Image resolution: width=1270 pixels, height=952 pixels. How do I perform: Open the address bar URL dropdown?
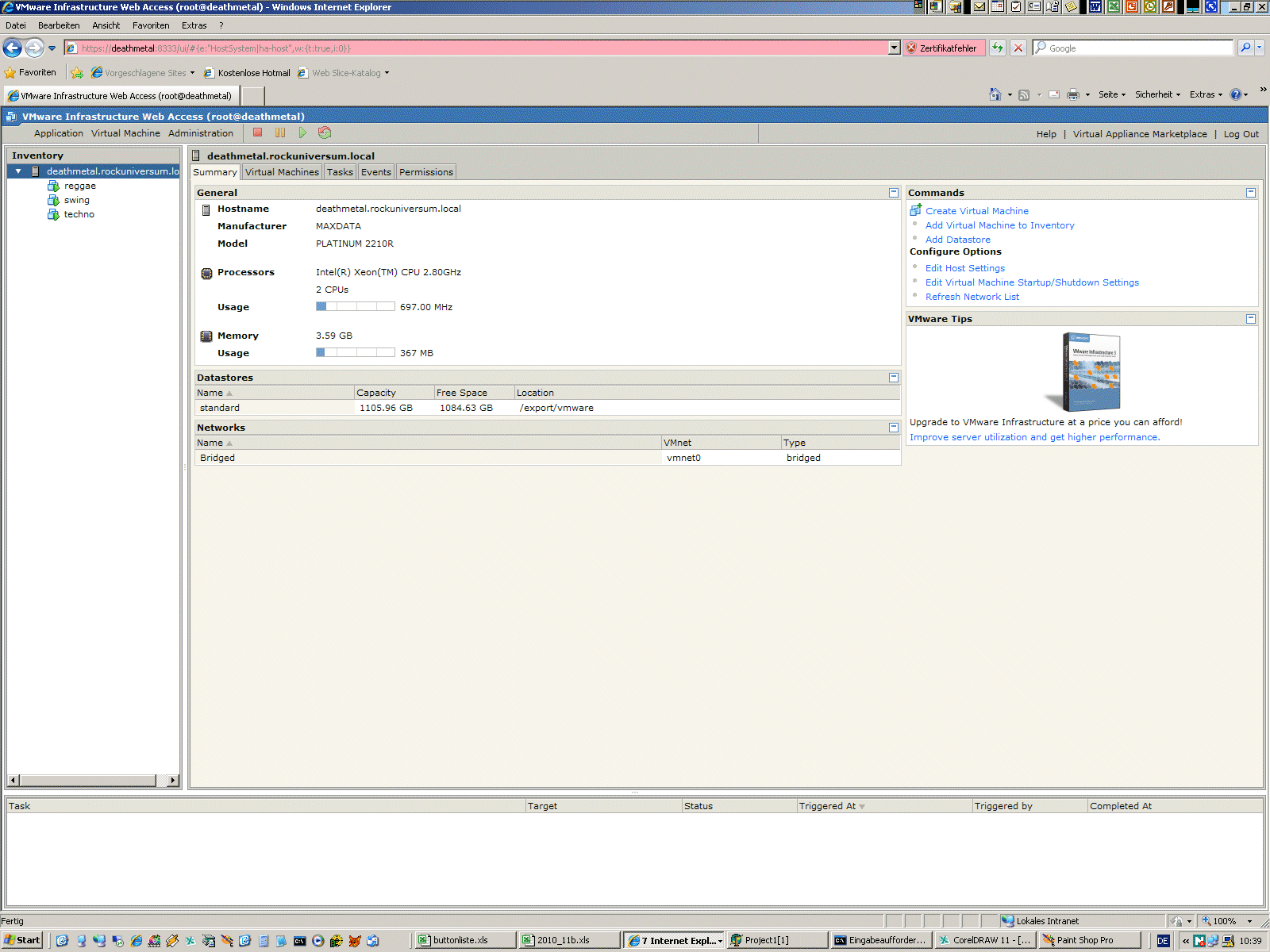[x=895, y=48]
